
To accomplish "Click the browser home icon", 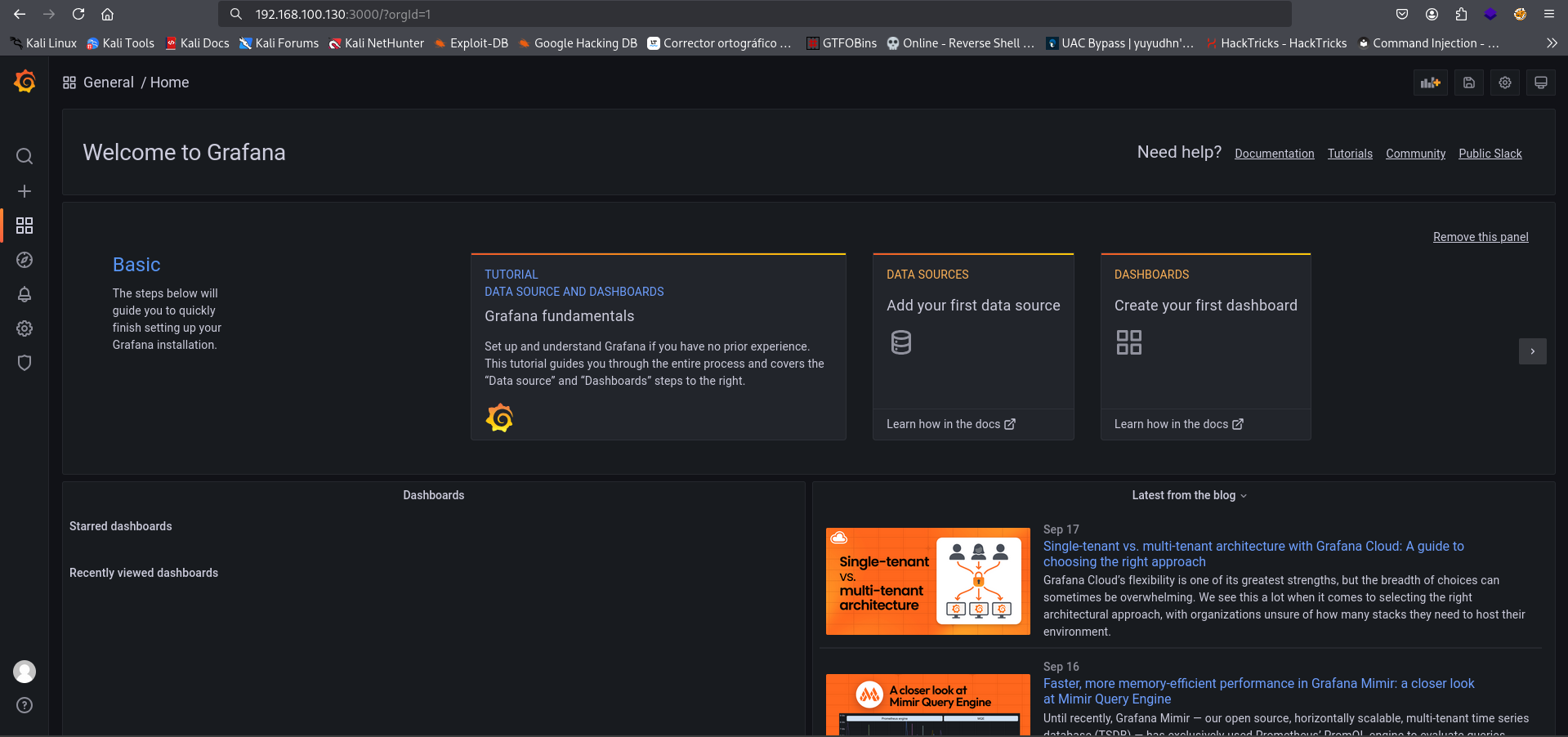I will (107, 14).
